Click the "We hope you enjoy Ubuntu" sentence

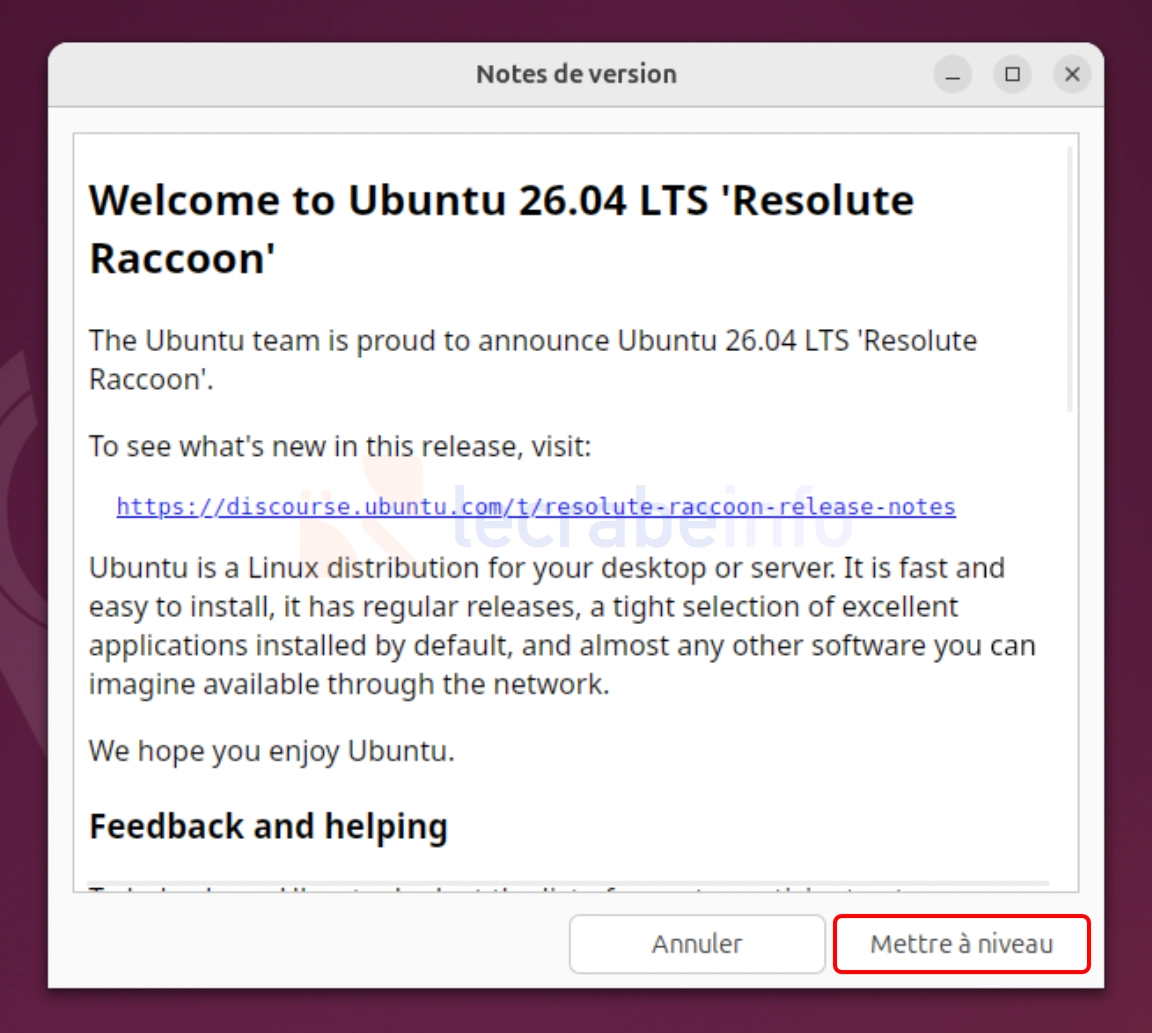point(272,751)
